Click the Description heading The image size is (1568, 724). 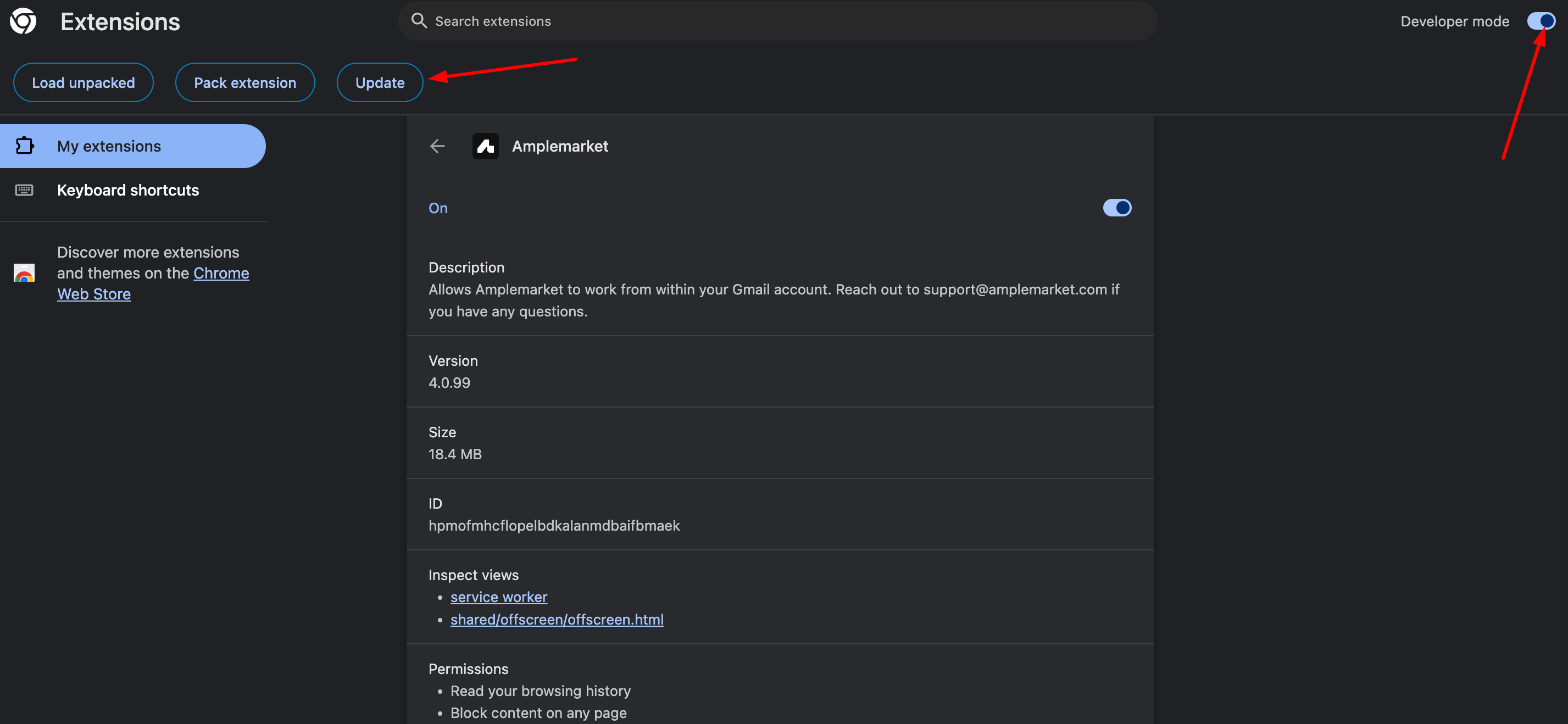[466, 267]
